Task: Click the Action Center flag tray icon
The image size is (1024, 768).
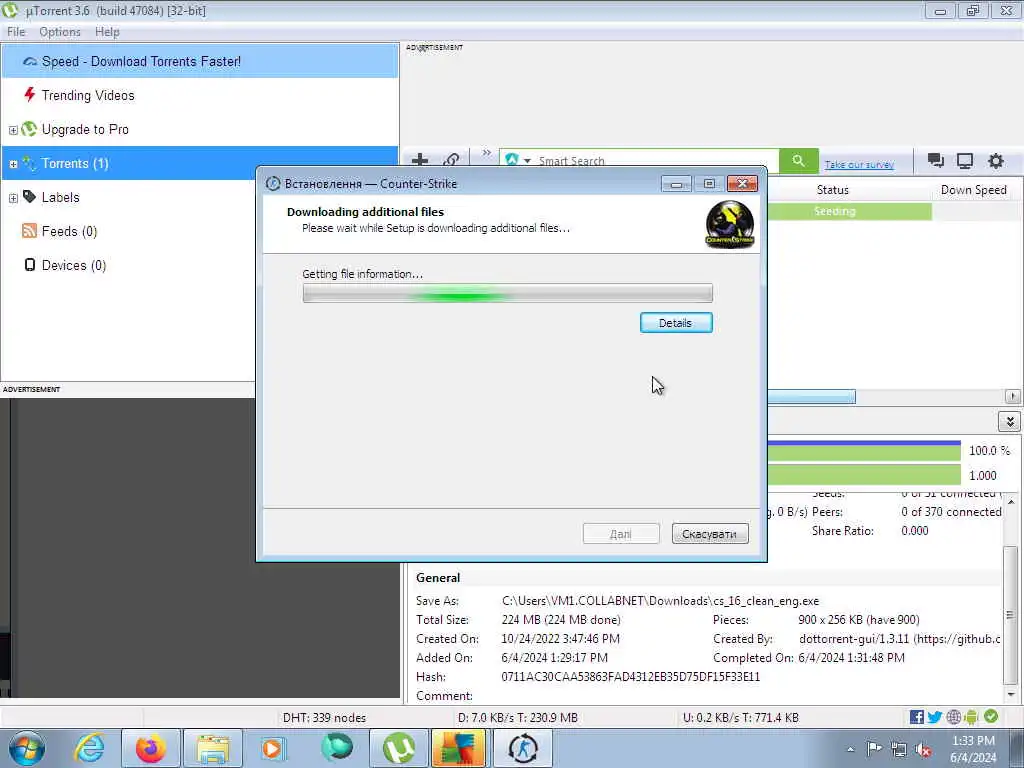Action: [x=874, y=748]
